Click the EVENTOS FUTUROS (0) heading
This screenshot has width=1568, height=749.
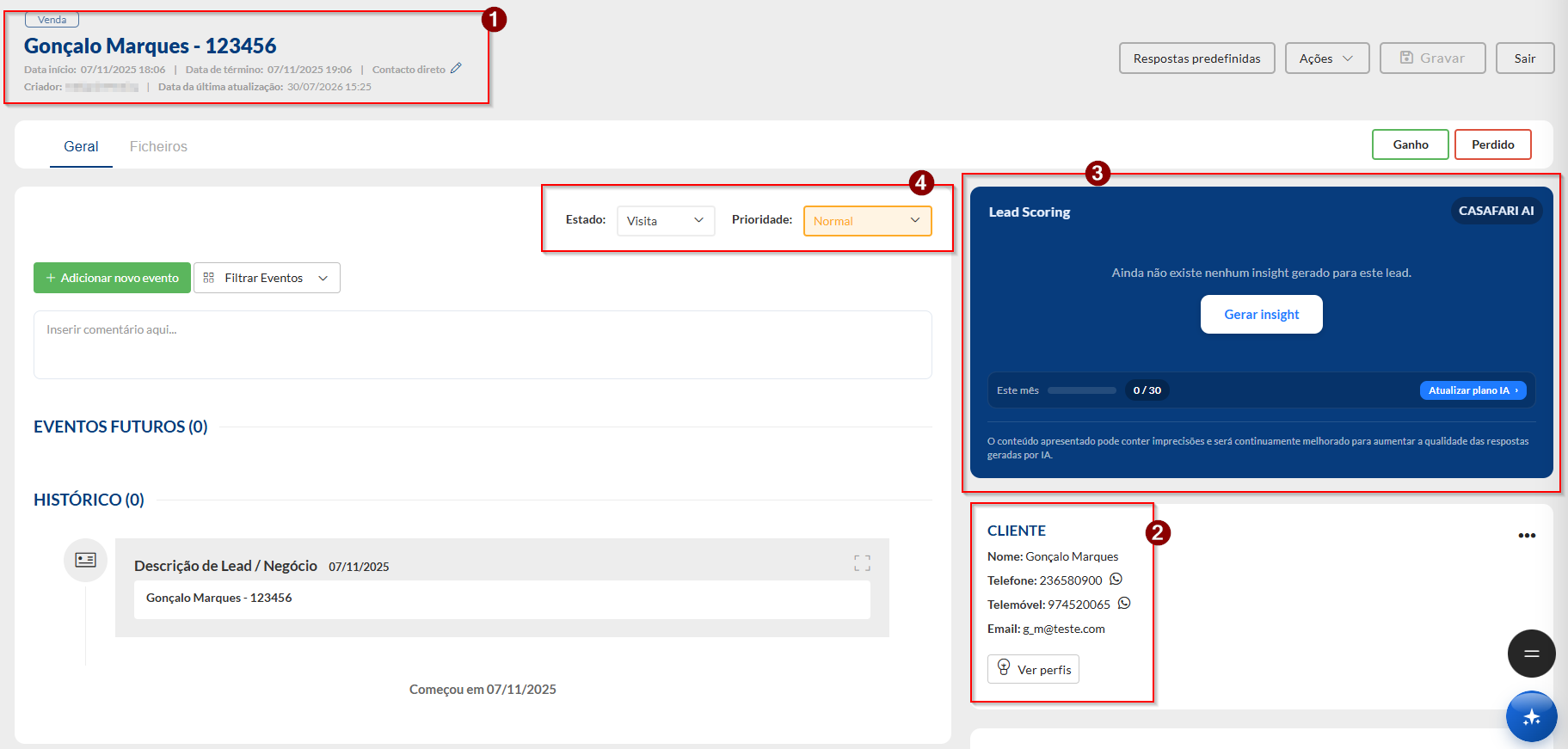[120, 427]
